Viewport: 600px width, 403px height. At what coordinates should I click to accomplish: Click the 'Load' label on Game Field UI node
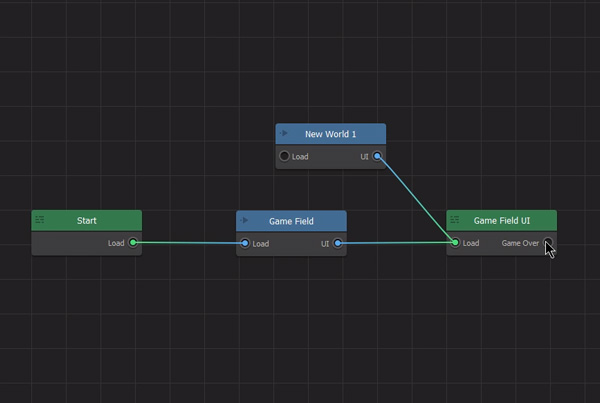tap(471, 243)
